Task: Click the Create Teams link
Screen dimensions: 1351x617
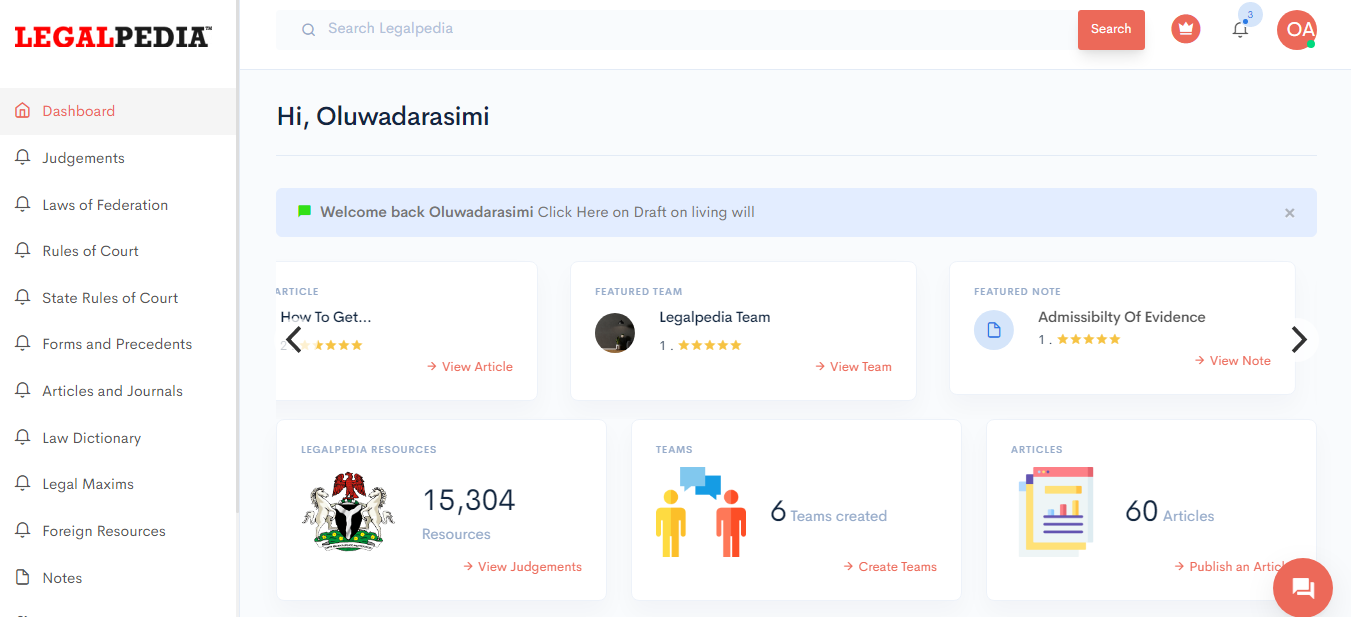Action: (x=890, y=567)
